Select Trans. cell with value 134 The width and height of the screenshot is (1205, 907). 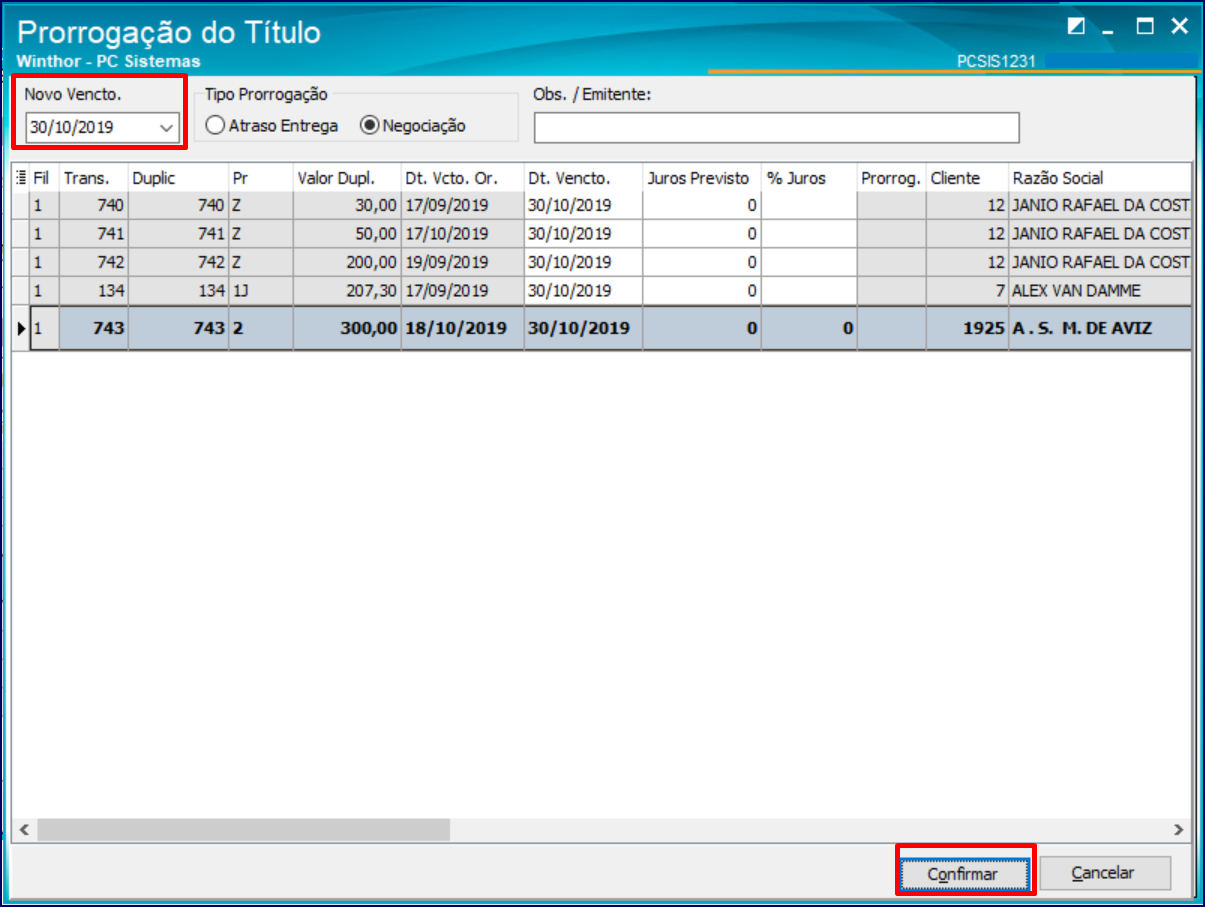(94, 291)
